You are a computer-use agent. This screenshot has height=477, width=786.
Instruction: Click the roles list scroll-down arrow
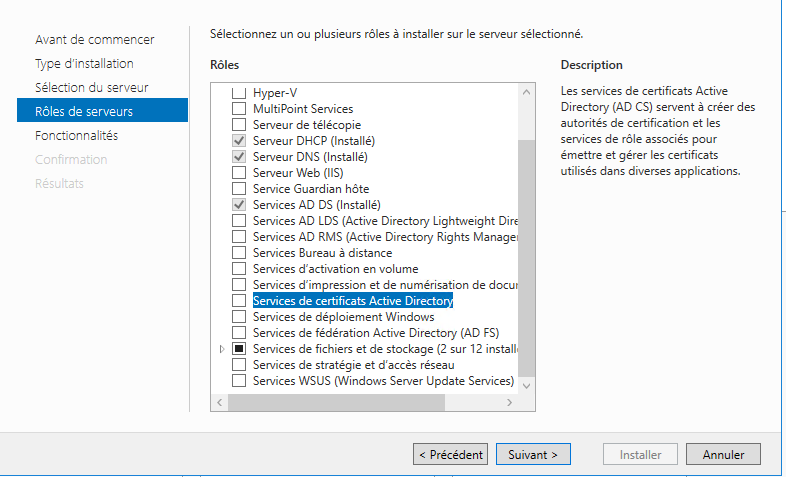(526, 386)
